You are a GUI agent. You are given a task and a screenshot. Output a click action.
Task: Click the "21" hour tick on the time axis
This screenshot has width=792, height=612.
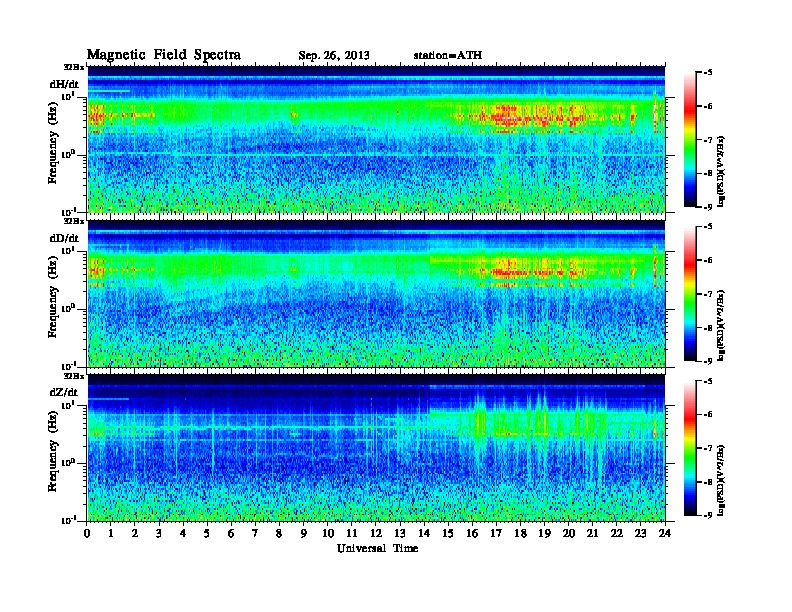coord(592,533)
